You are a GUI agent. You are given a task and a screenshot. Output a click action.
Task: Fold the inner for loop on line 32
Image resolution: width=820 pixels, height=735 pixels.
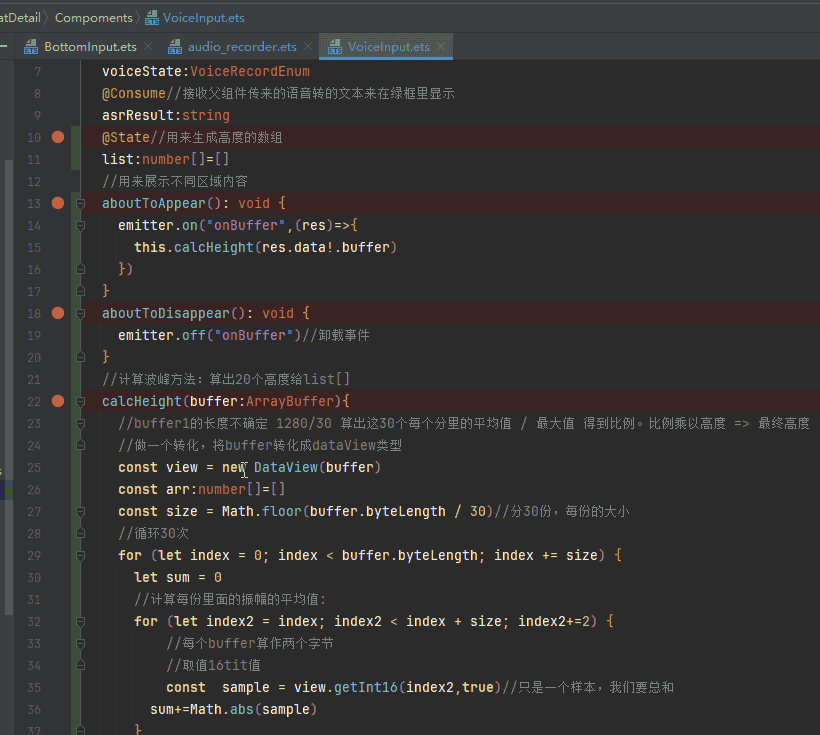point(80,621)
